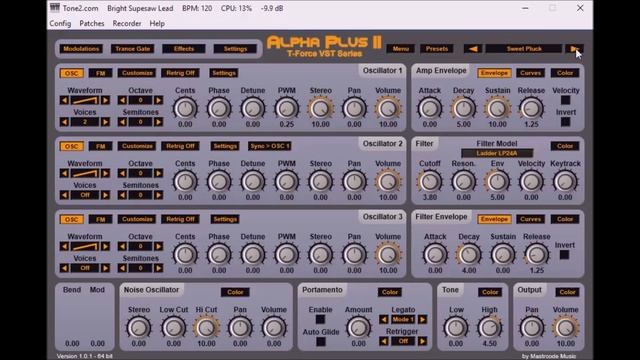Open the Filter Model Ladder LP24A dropdown

497,153
